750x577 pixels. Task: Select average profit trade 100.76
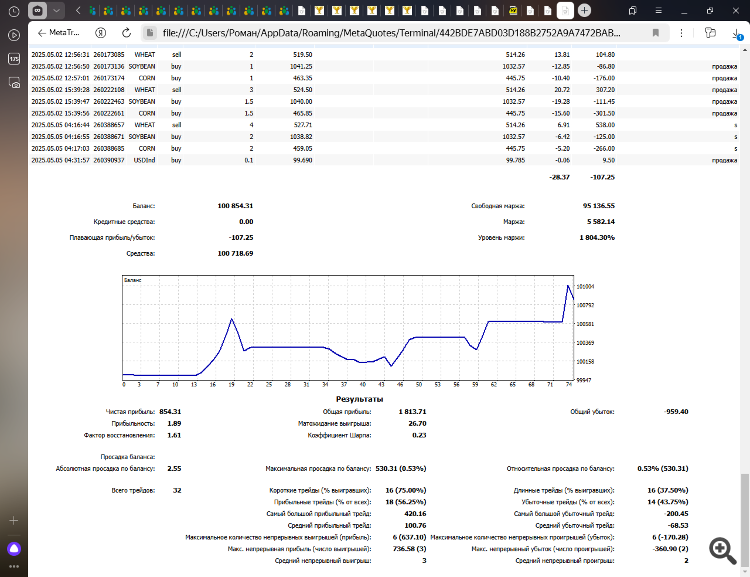(415, 525)
